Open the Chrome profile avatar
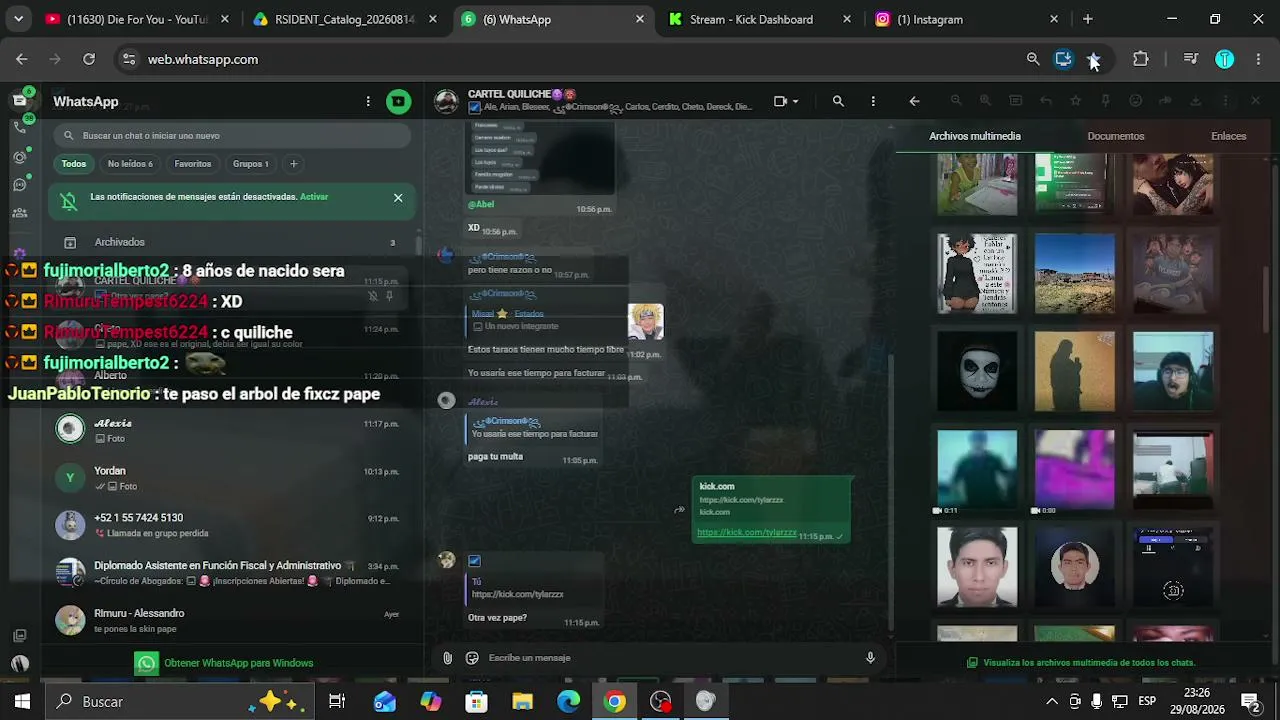This screenshot has width=1280, height=720. [1225, 59]
